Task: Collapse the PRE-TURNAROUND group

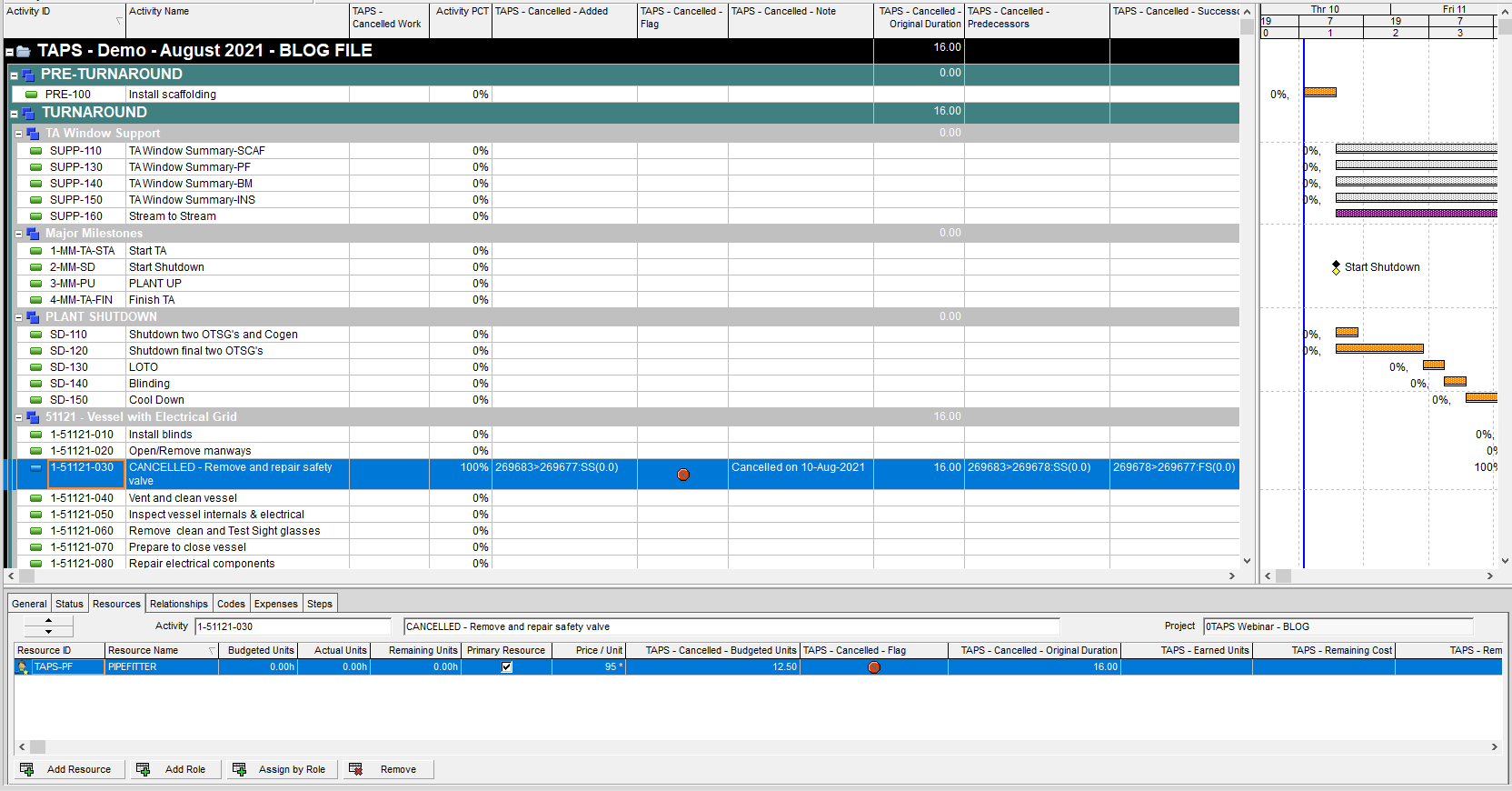Action: [14, 75]
